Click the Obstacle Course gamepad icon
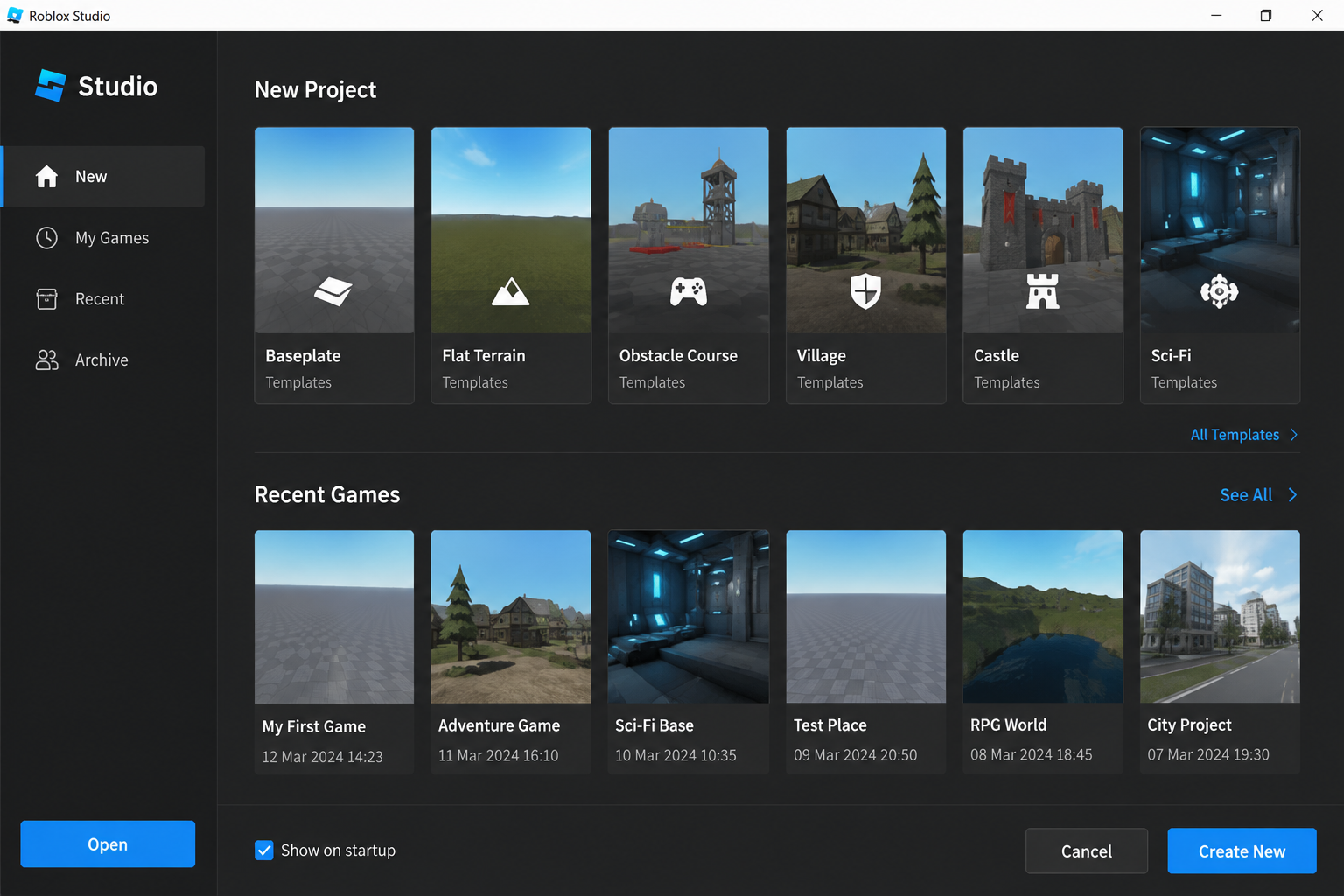1344x896 pixels. 689,291
